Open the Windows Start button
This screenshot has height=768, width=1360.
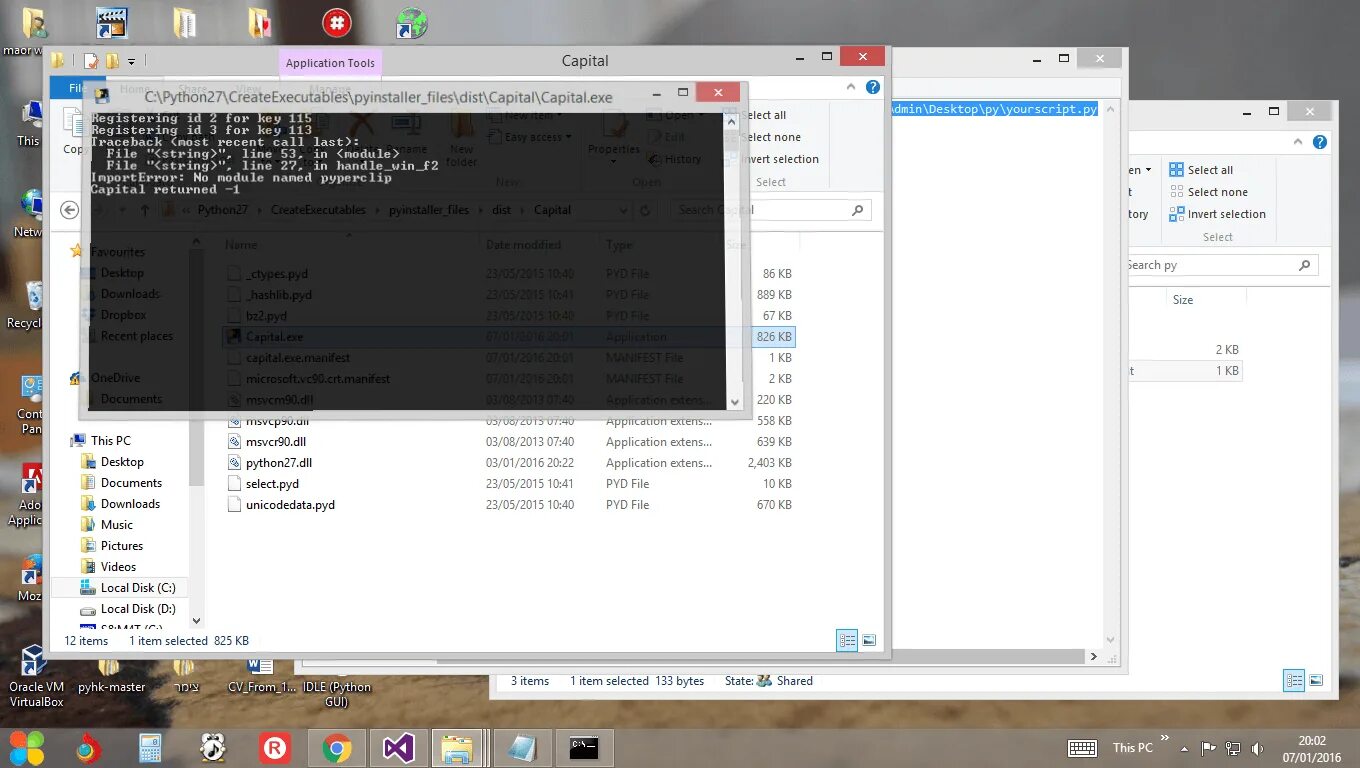point(27,748)
